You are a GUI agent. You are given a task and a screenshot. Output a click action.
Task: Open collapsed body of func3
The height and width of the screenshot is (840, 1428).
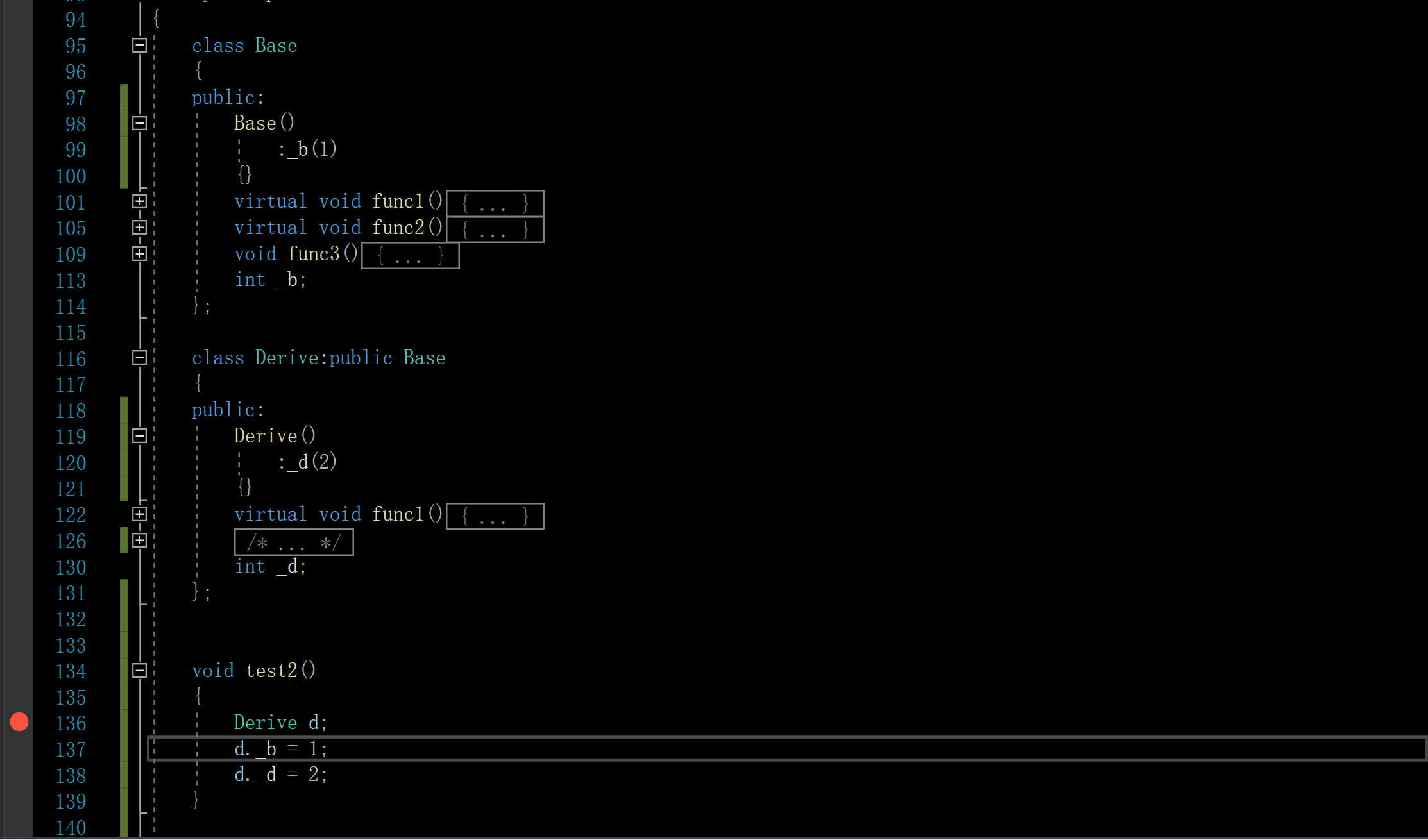[x=411, y=256]
